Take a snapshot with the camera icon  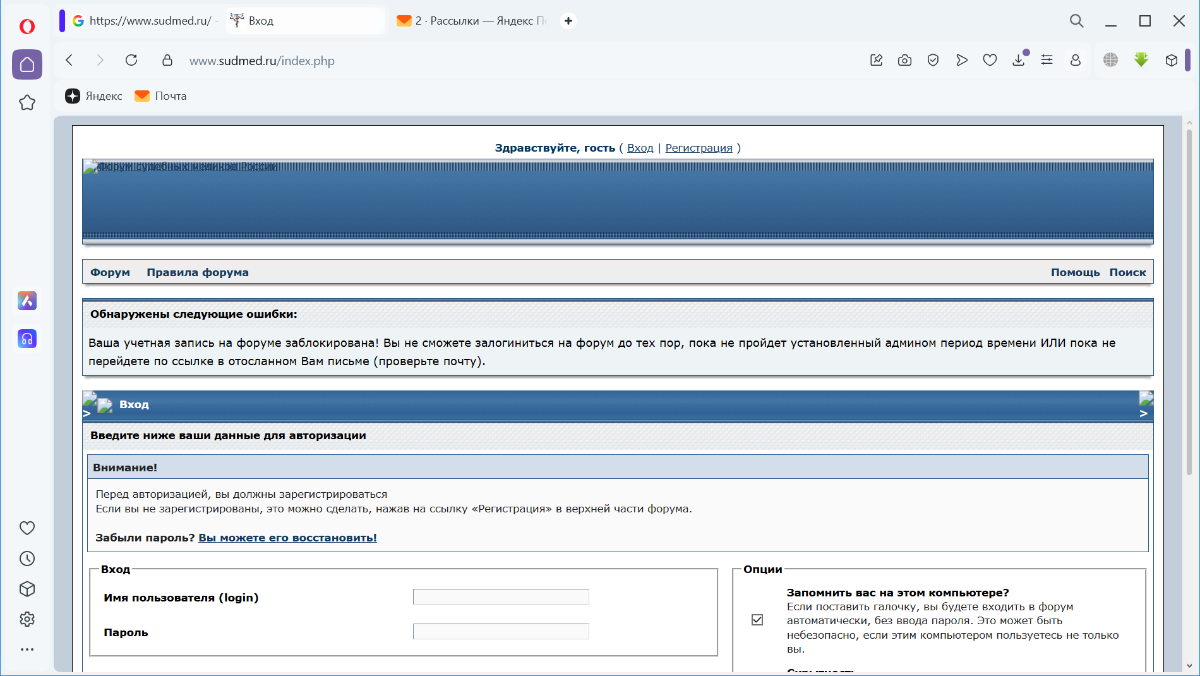pyautogui.click(x=904, y=60)
